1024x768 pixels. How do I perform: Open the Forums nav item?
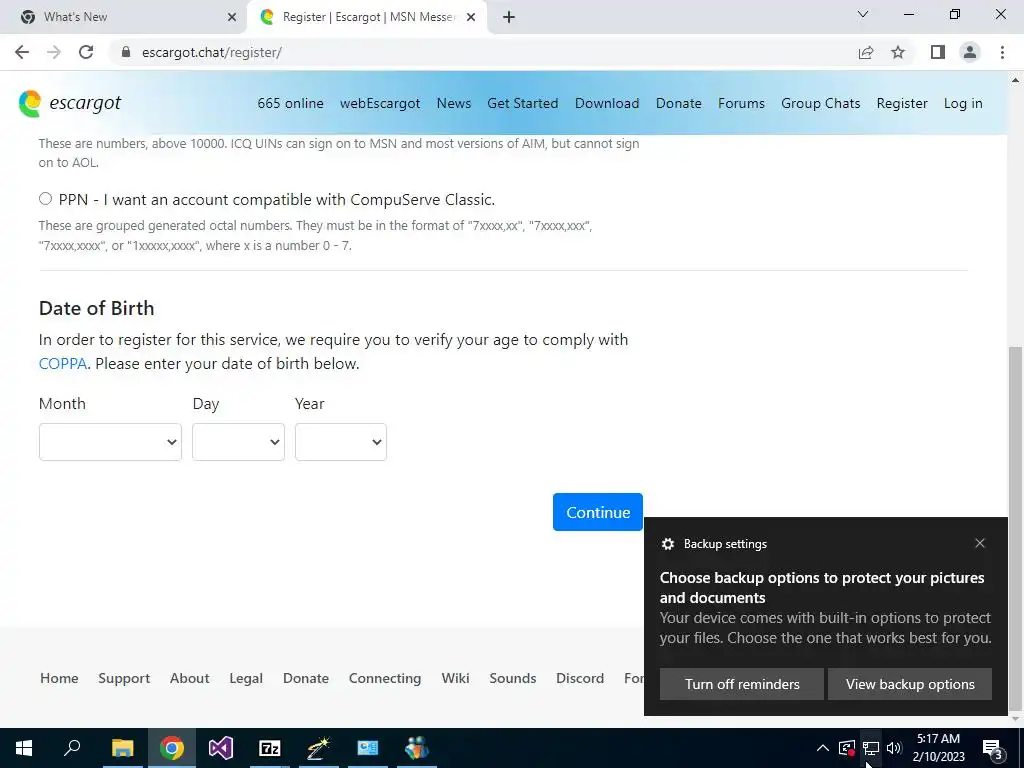click(741, 103)
